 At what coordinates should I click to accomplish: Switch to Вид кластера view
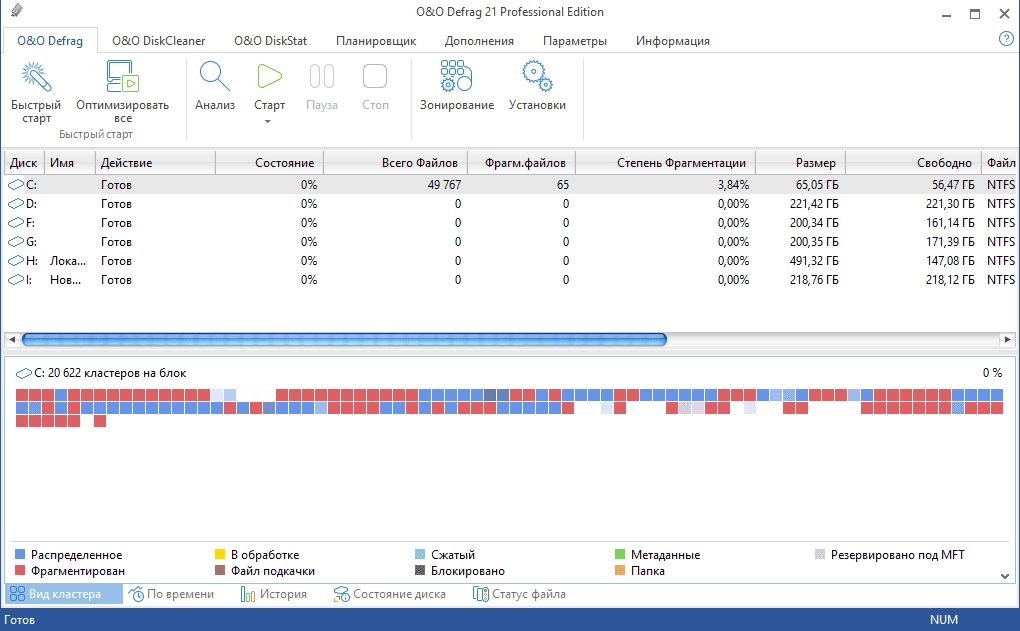[x=64, y=594]
